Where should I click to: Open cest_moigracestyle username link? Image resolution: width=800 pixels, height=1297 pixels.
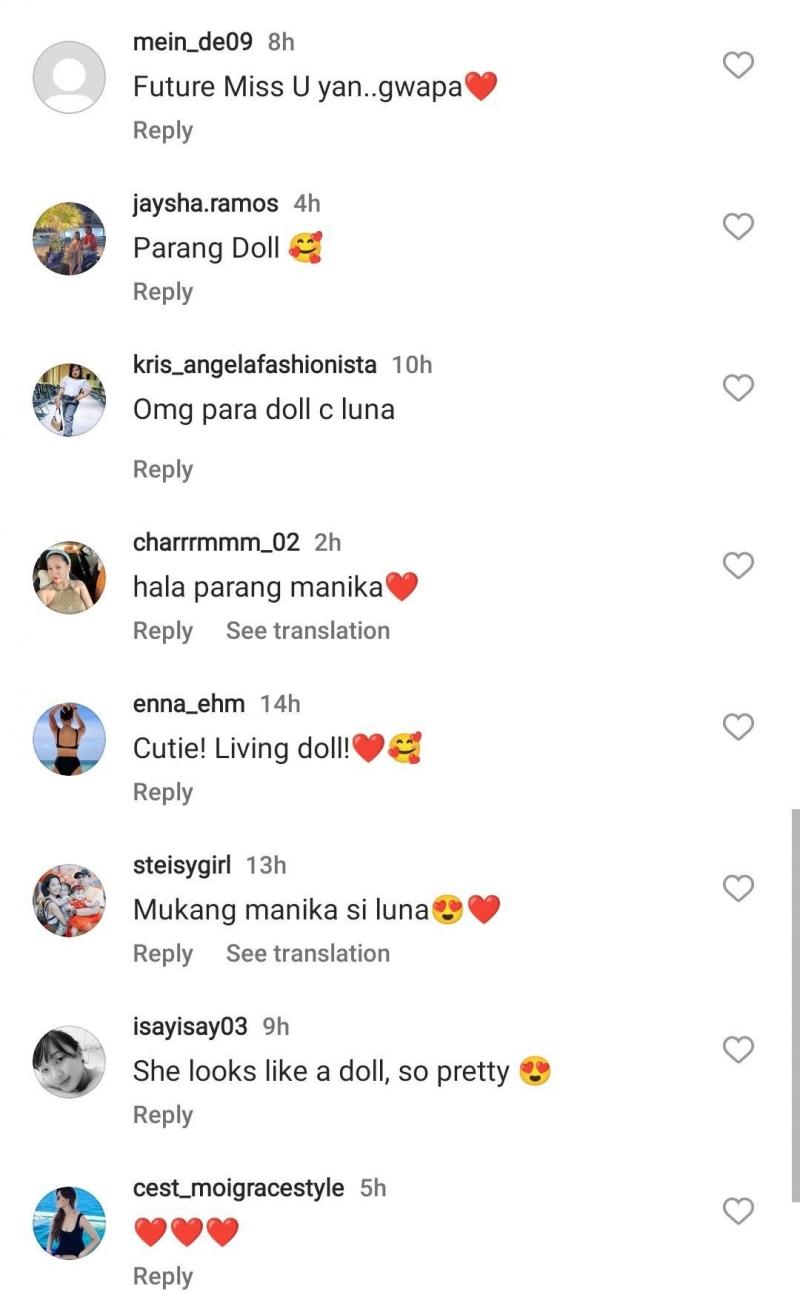[238, 1188]
